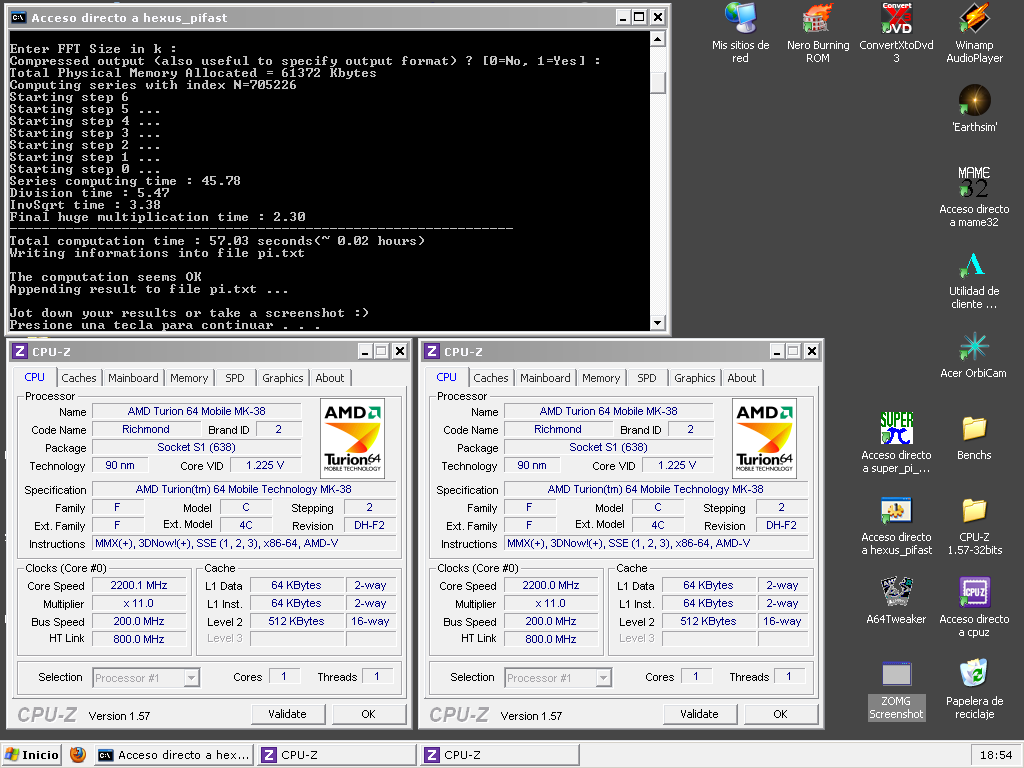Switch to About tab in right CPU-Z
The image size is (1024, 768).
pos(742,378)
